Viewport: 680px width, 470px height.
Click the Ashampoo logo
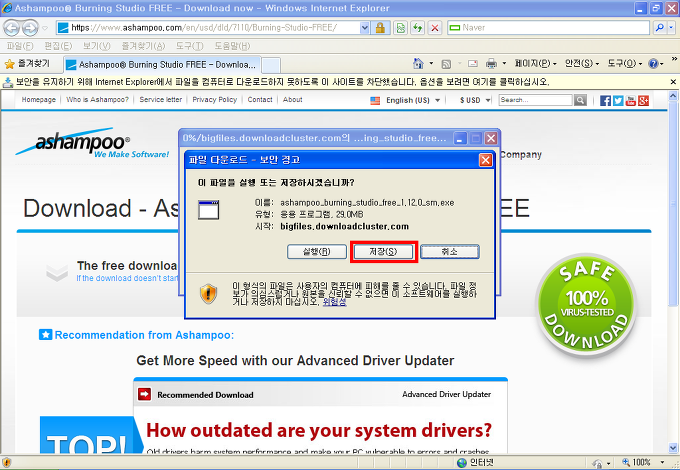point(93,143)
